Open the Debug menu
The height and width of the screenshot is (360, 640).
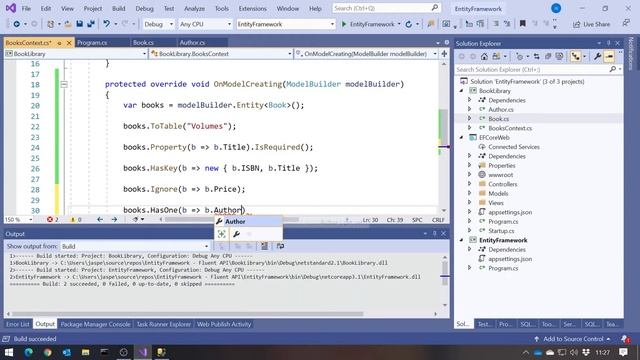(x=144, y=8)
